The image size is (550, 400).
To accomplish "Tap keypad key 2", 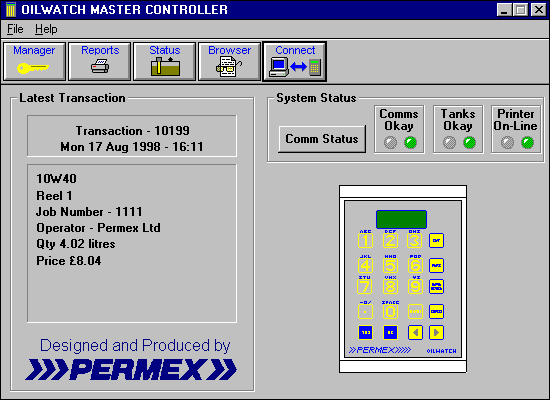I will [x=390, y=241].
